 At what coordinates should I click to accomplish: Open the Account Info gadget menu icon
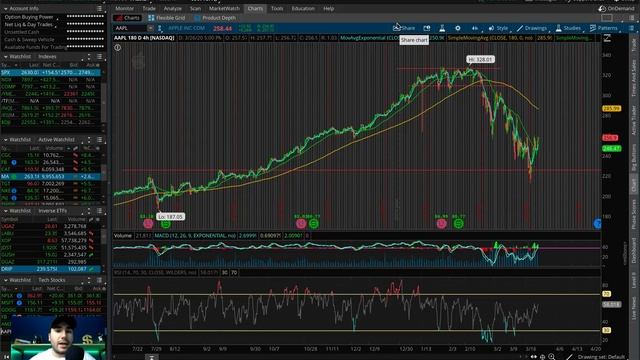[x=100, y=8]
